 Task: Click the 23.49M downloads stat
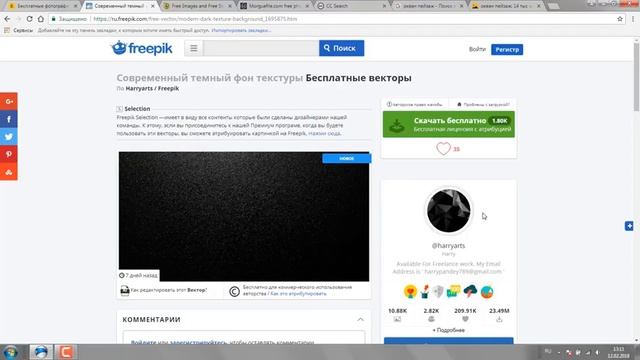click(x=499, y=314)
